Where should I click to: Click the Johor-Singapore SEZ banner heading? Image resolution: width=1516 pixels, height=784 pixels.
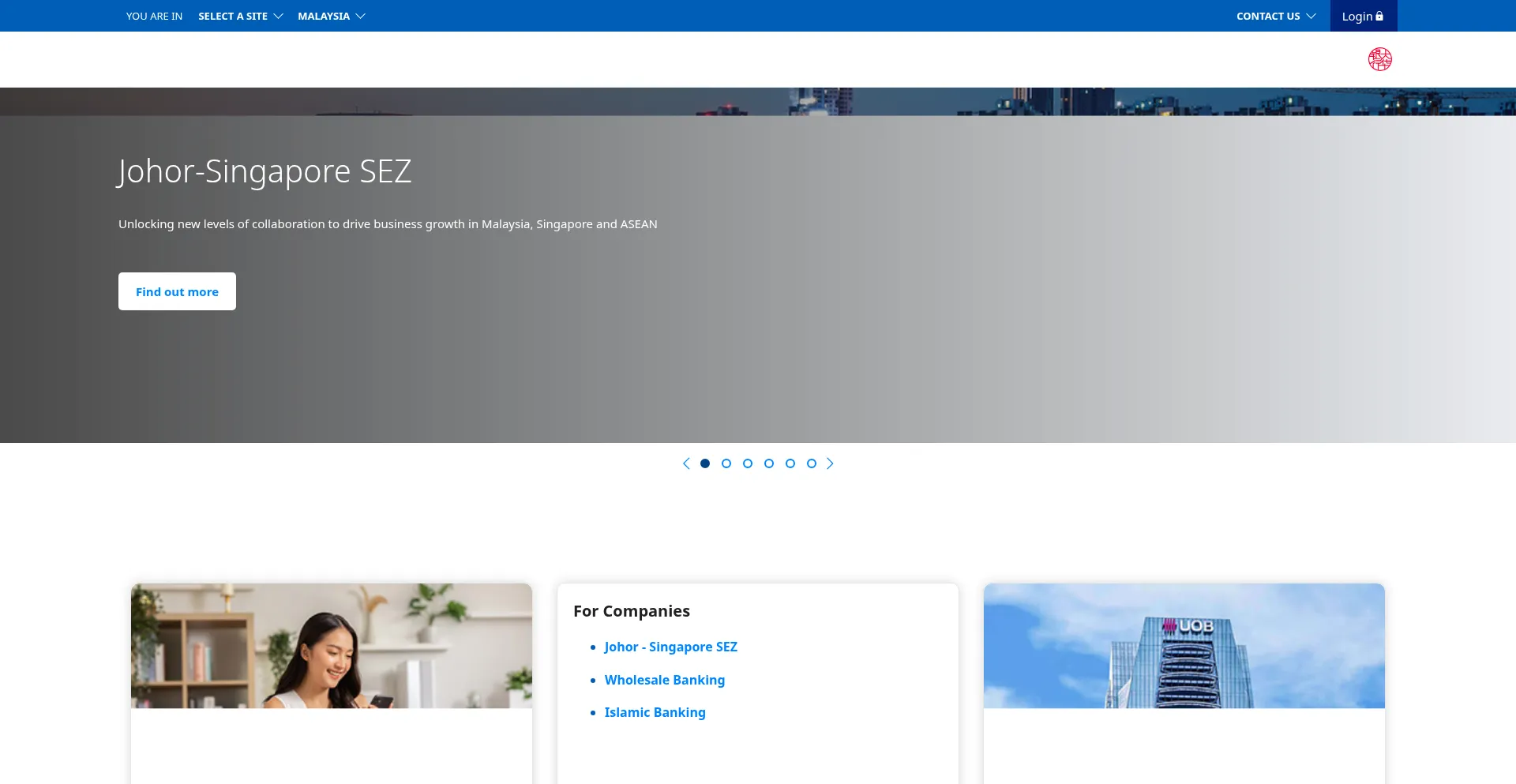265,171
